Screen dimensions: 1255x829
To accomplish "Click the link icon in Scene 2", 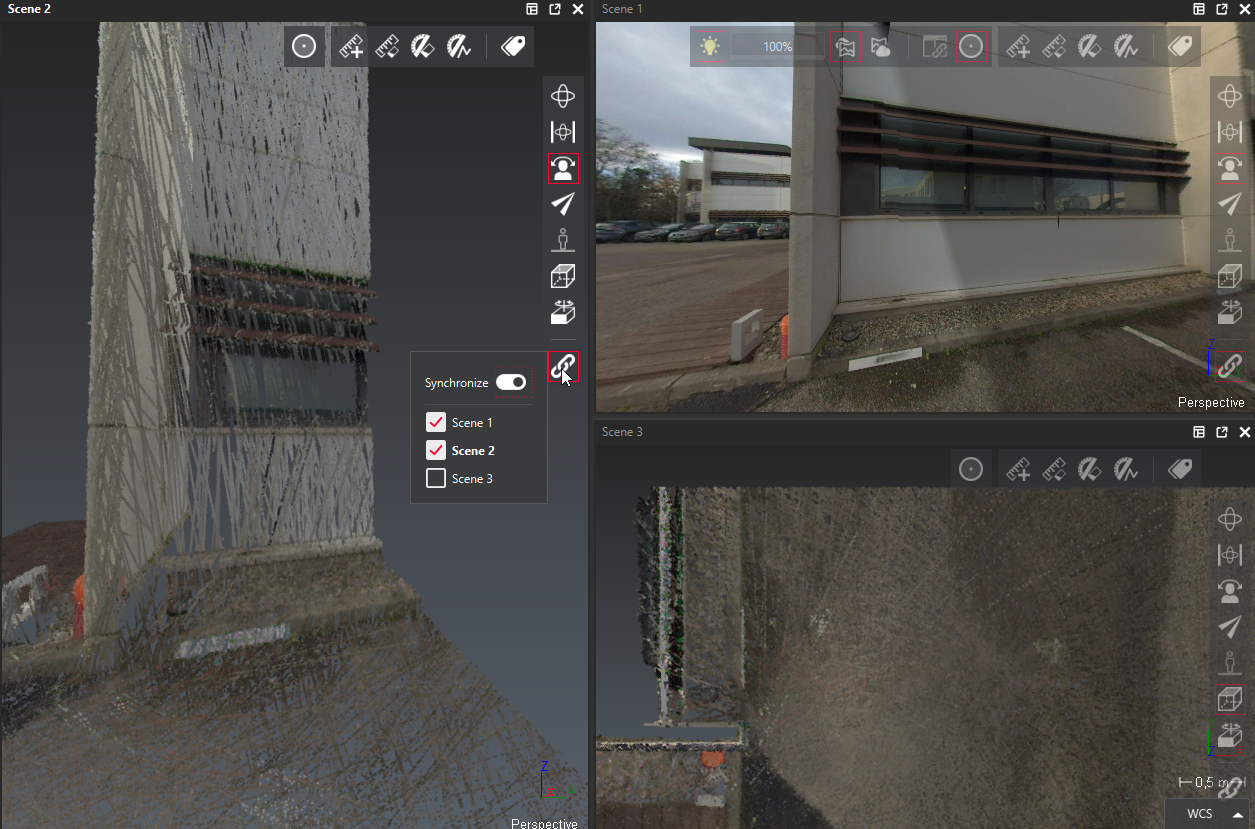I will (563, 367).
